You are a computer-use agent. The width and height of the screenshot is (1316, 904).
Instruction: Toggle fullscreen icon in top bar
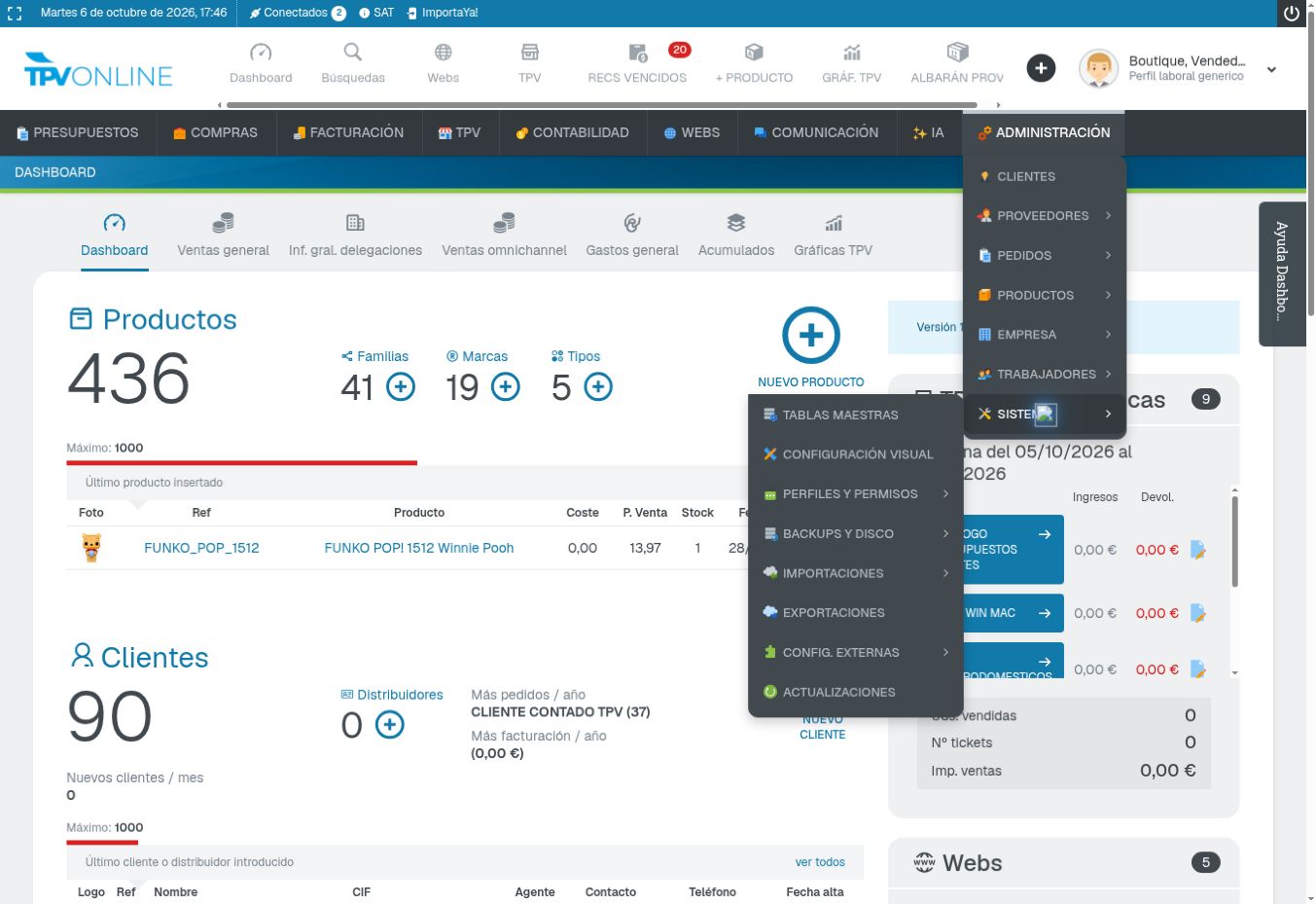15,14
